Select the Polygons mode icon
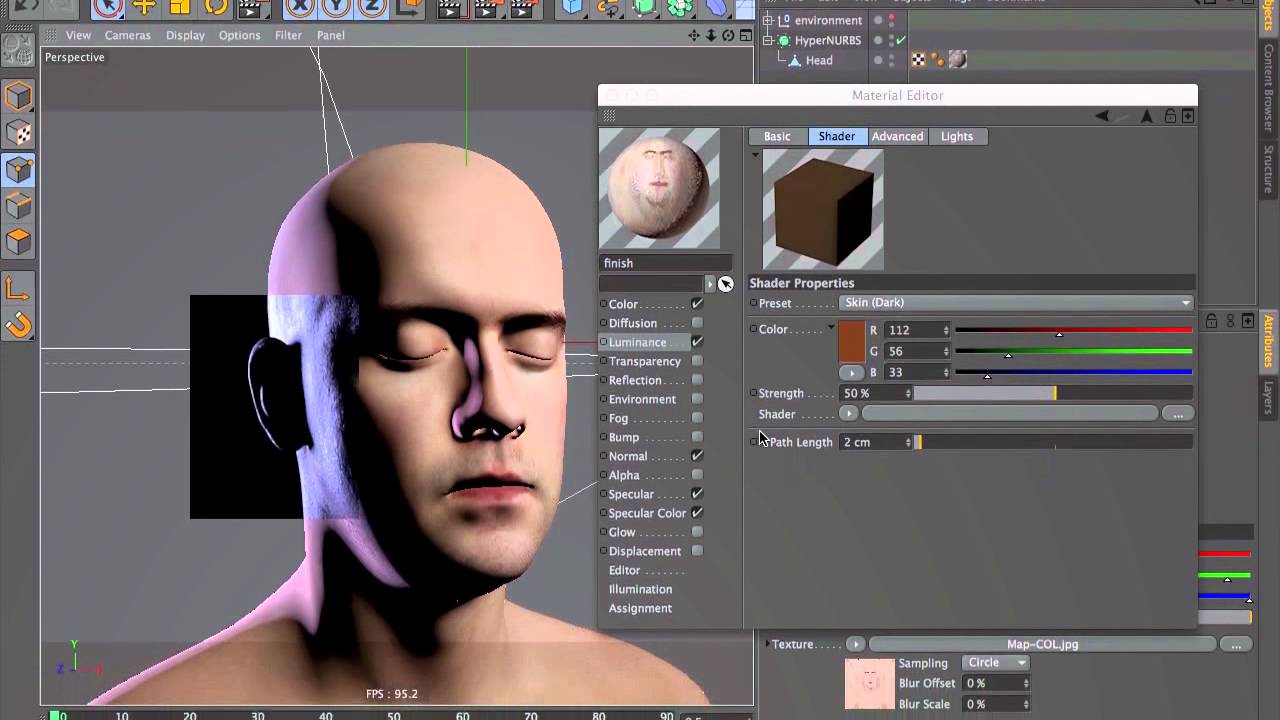This screenshot has width=1280, height=720. [x=18, y=242]
